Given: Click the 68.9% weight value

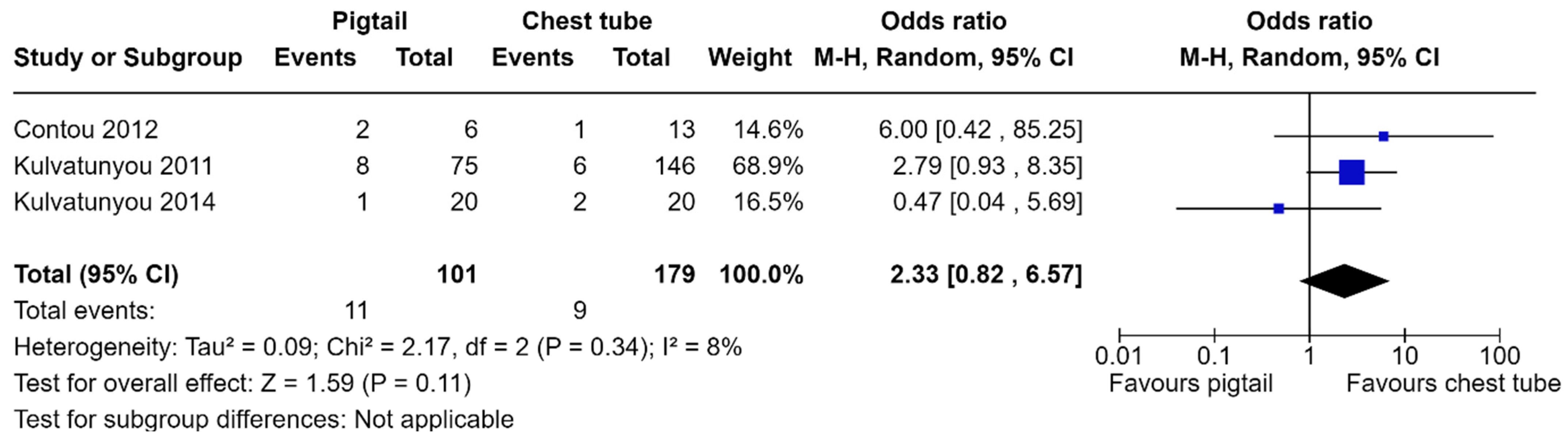Looking at the screenshot, I should [x=767, y=166].
